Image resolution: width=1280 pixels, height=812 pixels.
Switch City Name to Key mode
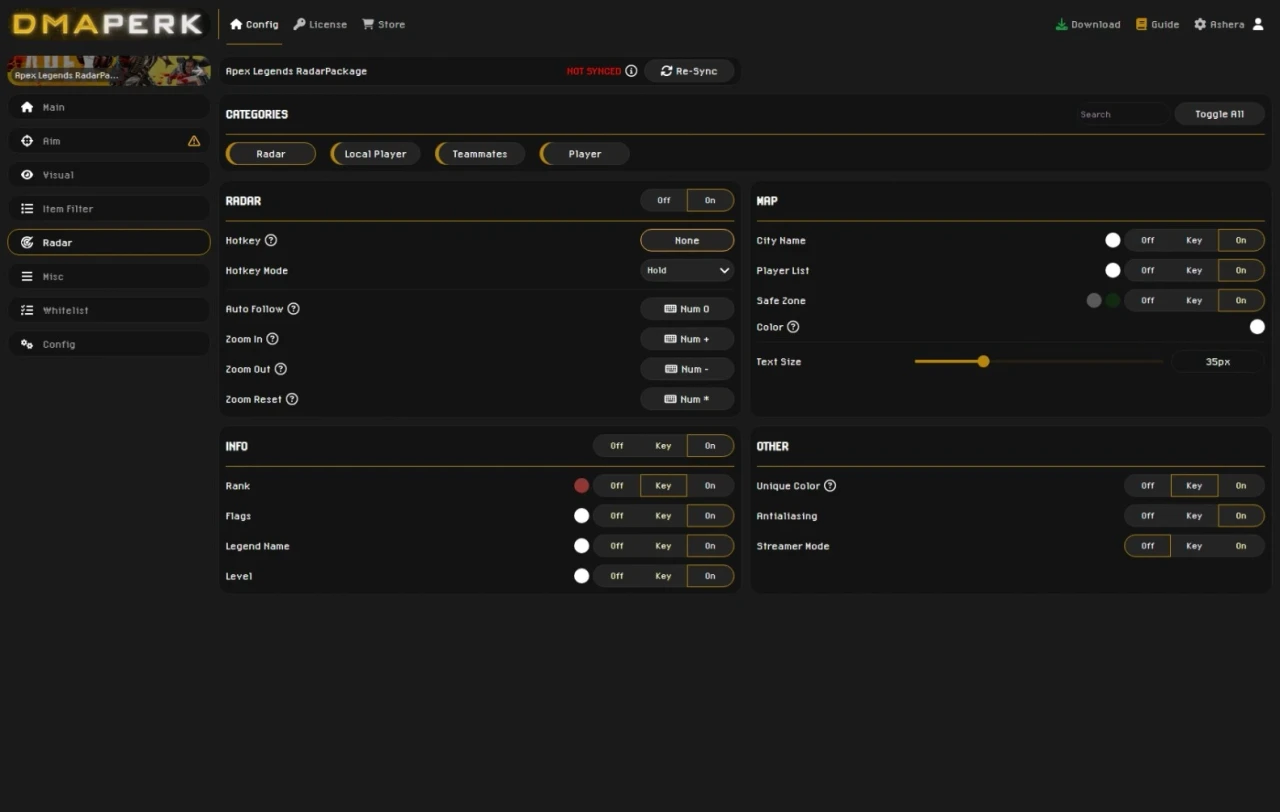1194,240
